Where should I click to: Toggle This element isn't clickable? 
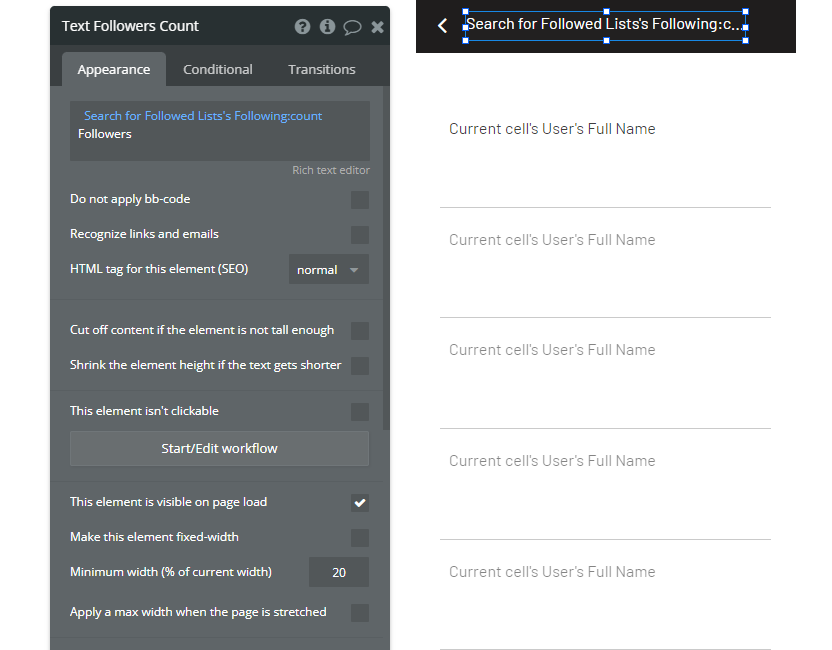click(359, 412)
